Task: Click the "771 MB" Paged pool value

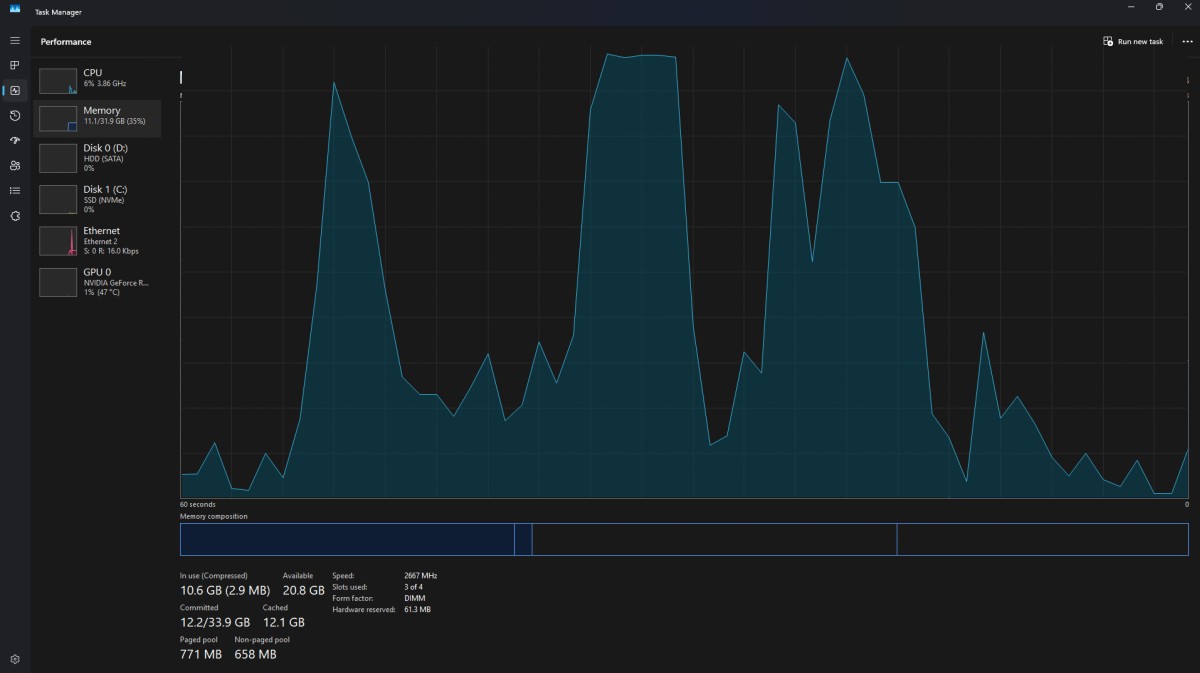Action: coord(201,654)
